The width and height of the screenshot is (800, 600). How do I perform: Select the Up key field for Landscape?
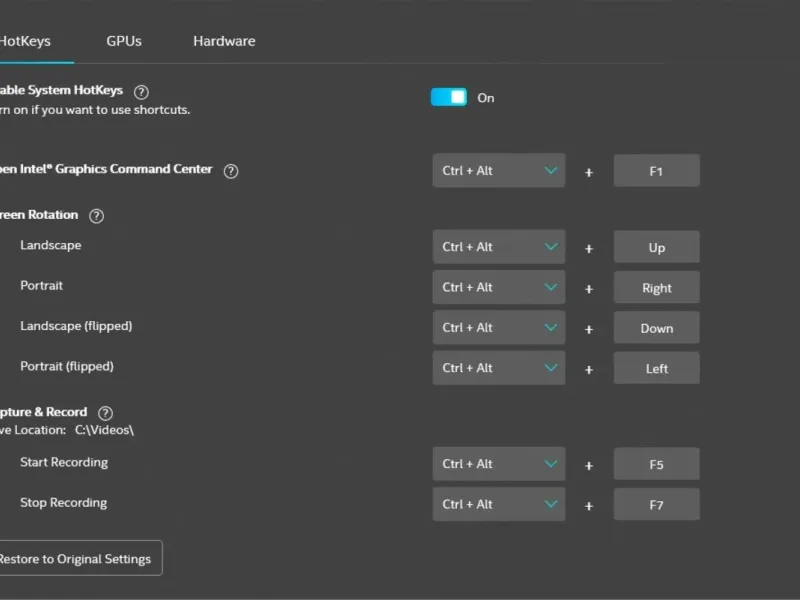[656, 247]
